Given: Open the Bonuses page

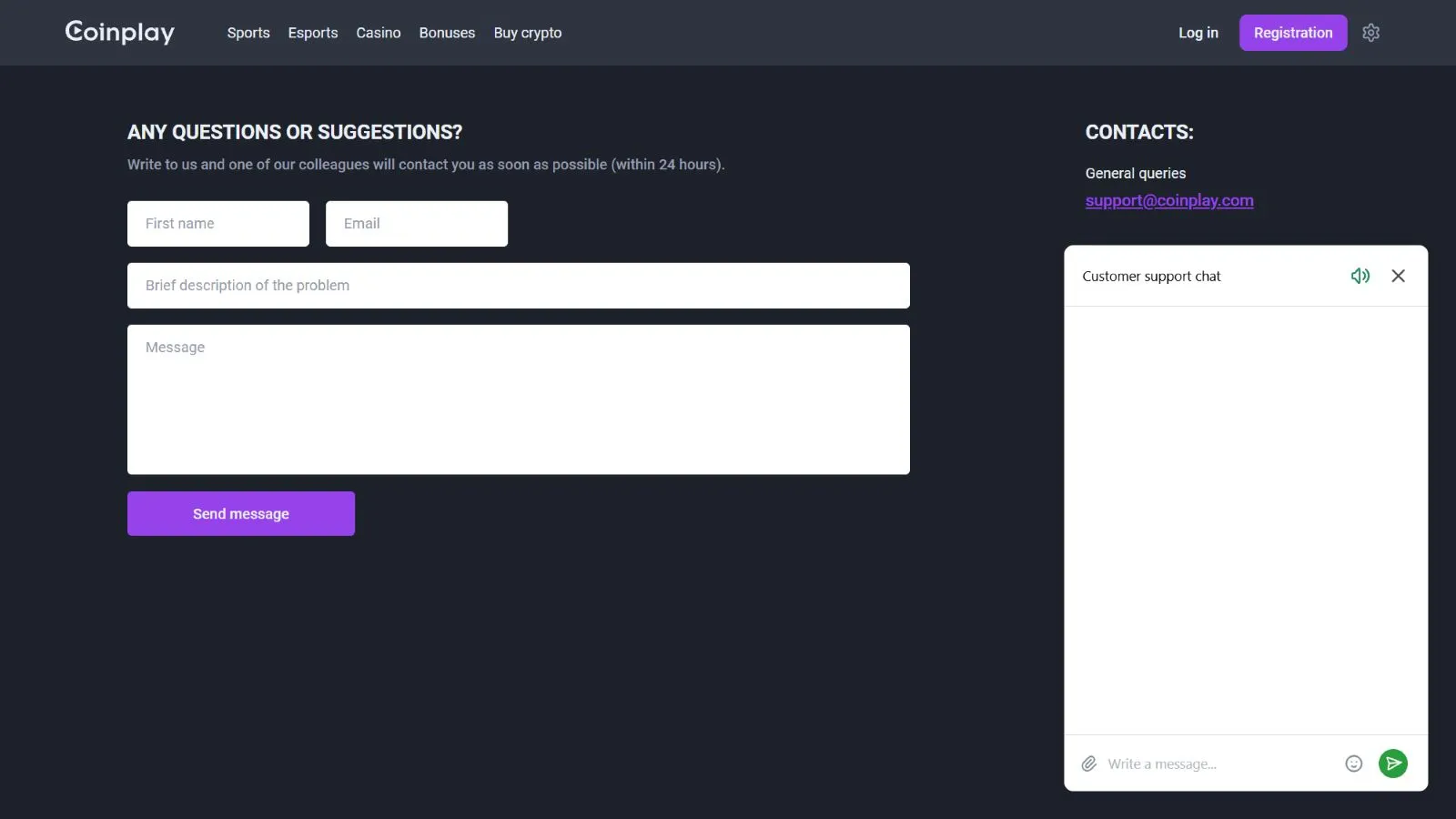Looking at the screenshot, I should (x=447, y=33).
